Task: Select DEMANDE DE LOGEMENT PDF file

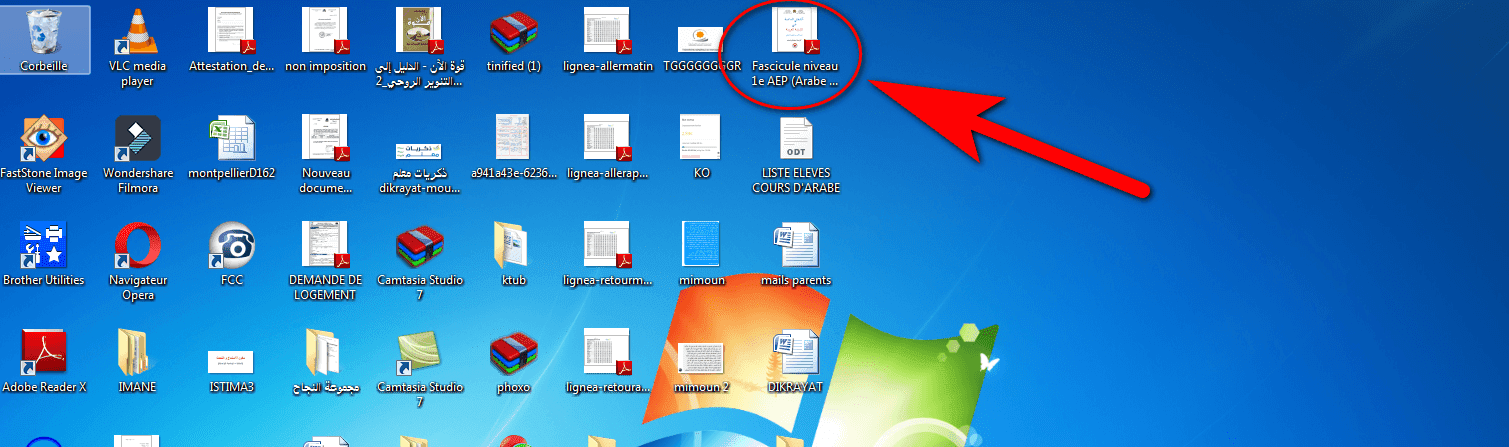Action: 325,261
